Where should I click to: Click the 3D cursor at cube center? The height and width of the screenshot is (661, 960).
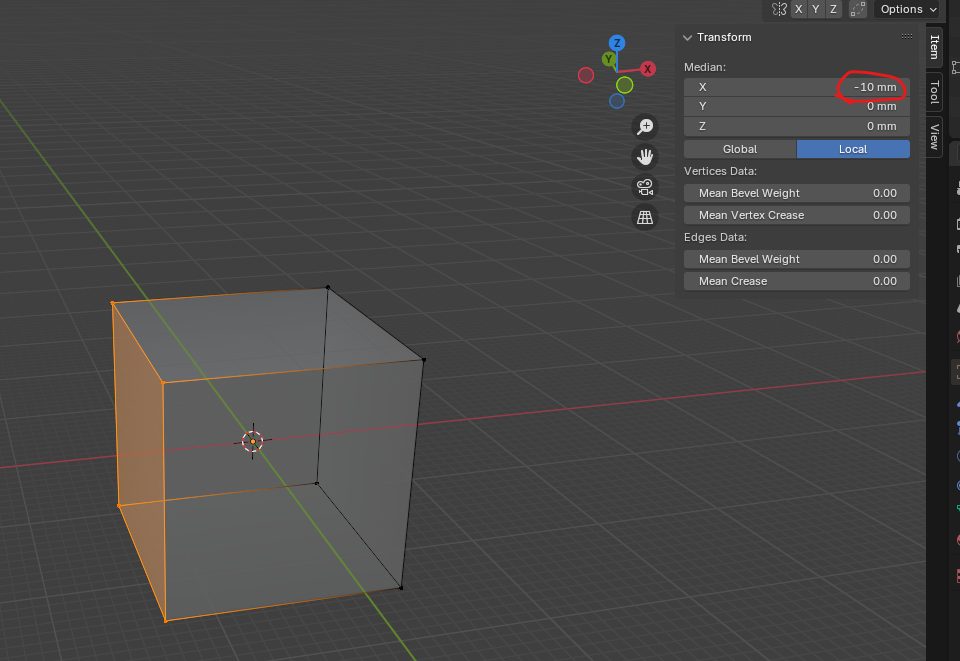[x=252, y=441]
